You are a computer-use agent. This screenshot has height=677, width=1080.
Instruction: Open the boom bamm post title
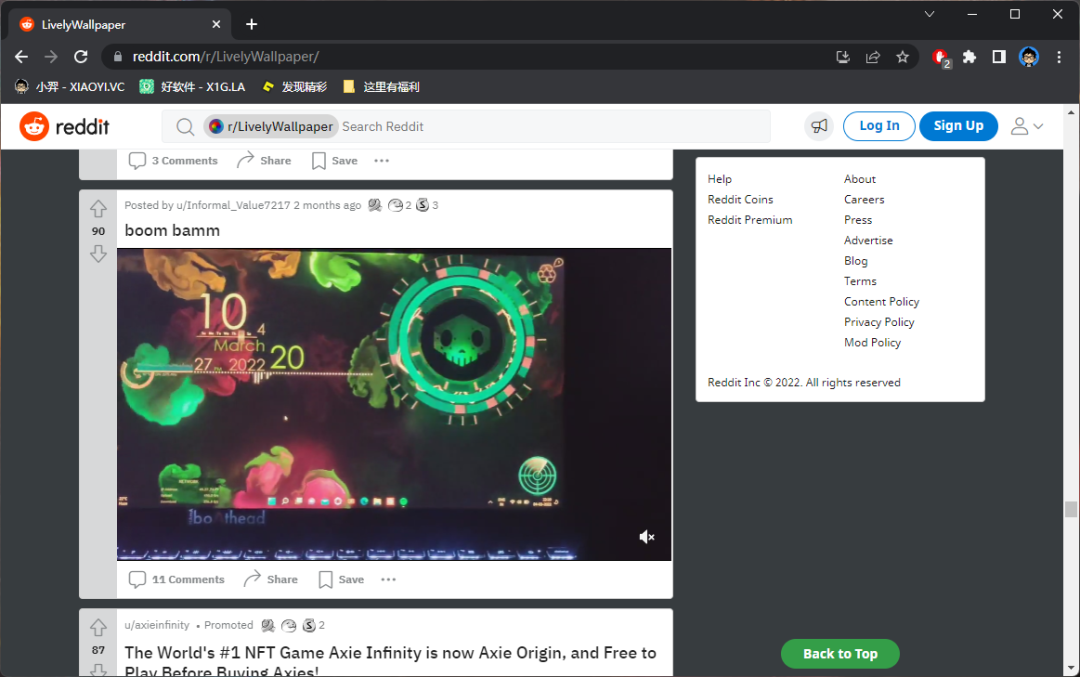pyautogui.click(x=172, y=231)
